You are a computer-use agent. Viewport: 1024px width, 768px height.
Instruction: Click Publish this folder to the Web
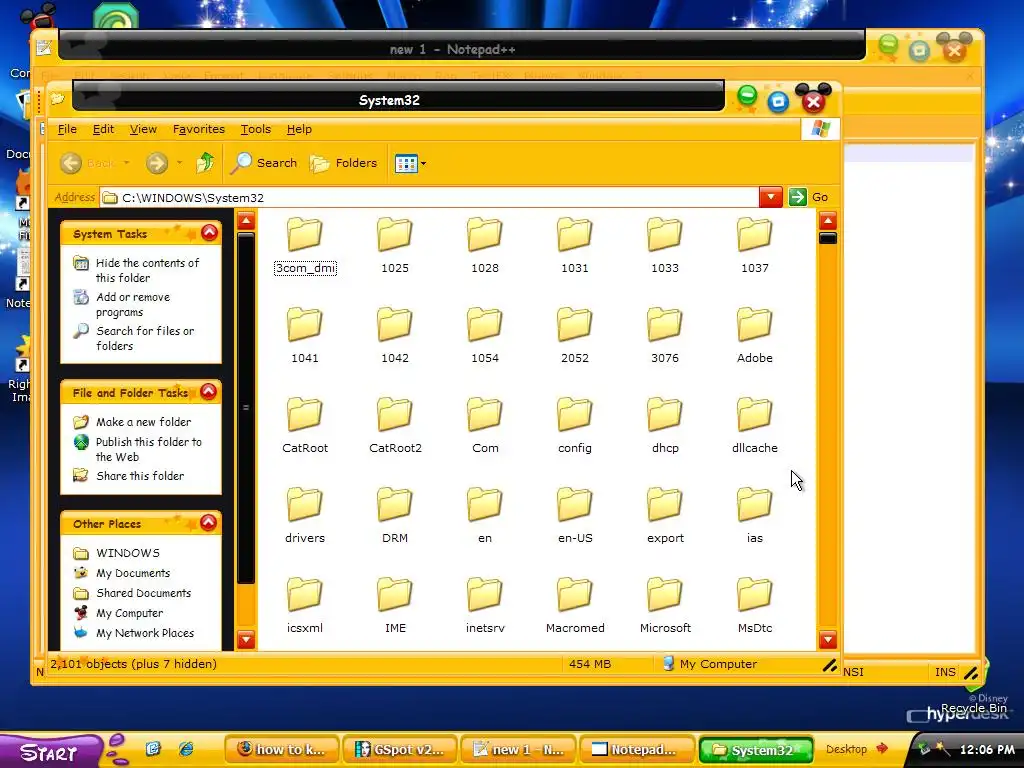[149, 449]
